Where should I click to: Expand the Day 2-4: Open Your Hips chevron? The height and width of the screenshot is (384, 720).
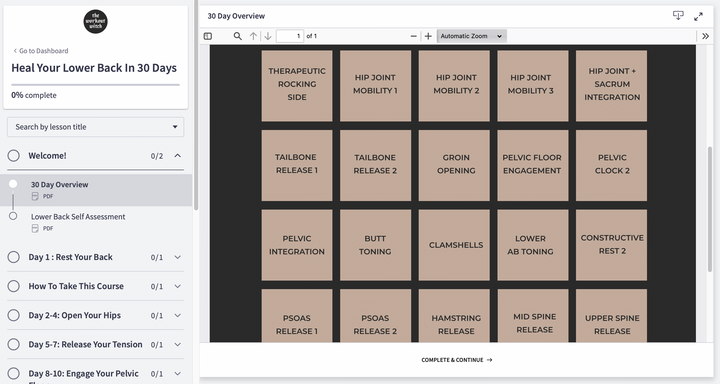(178, 316)
